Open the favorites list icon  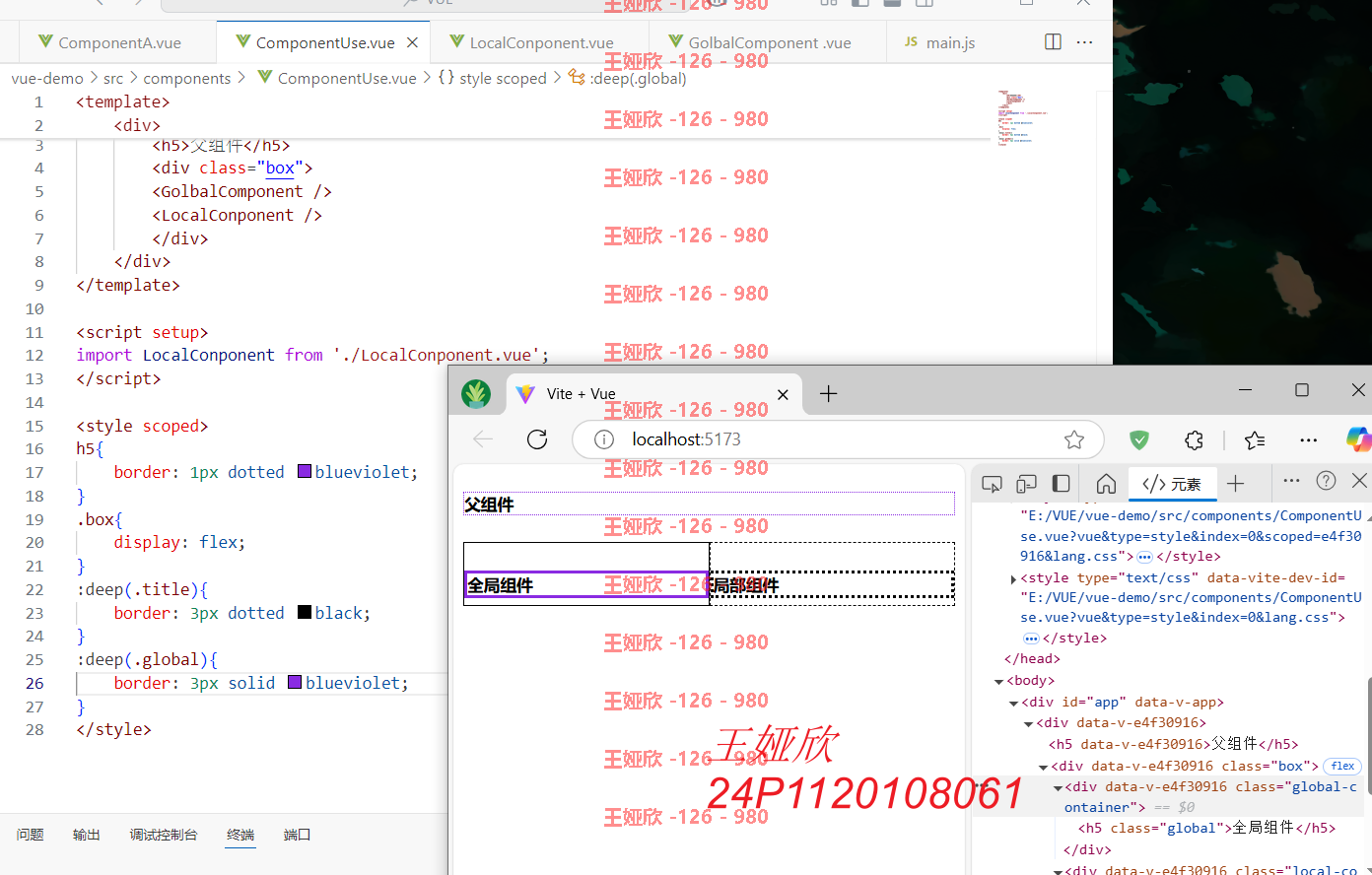click(x=1255, y=439)
